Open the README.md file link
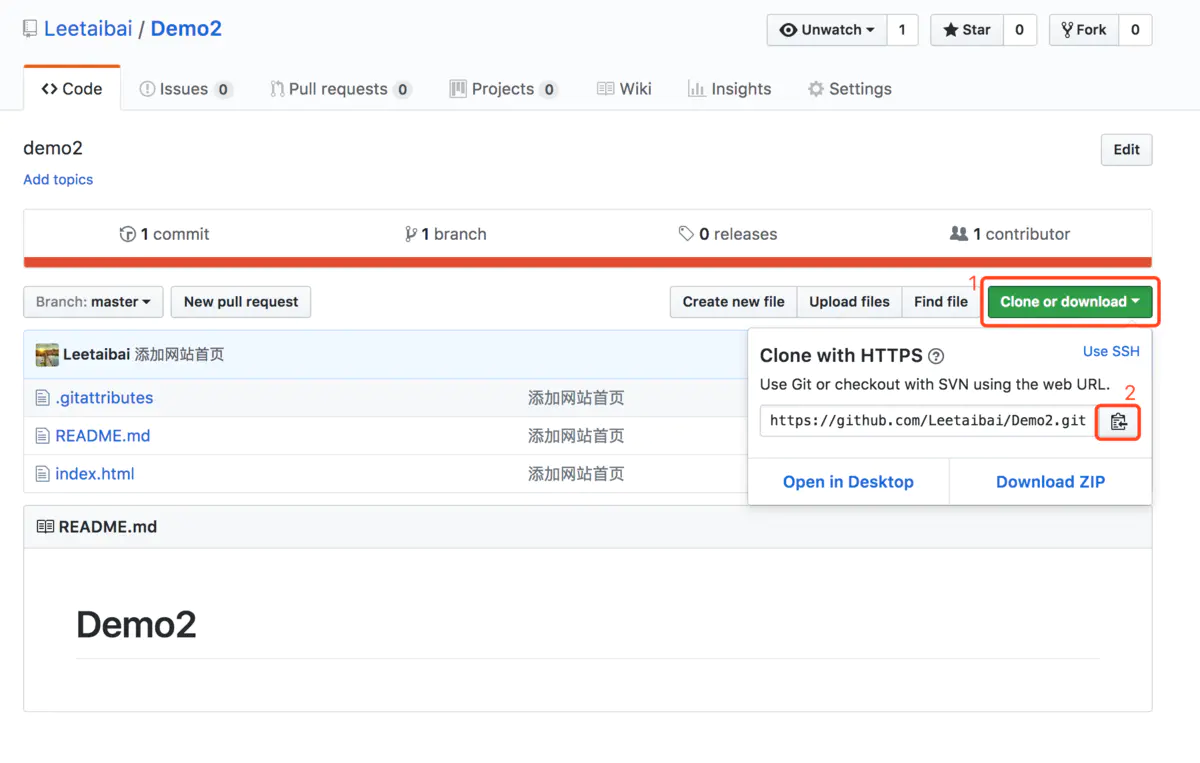The width and height of the screenshot is (1200, 763). tap(101, 435)
